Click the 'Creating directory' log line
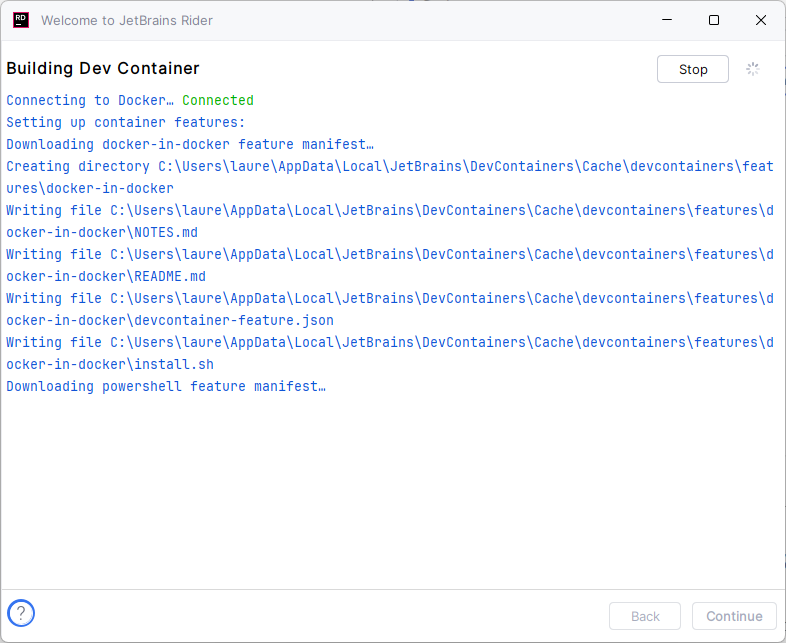786x643 pixels. (389, 177)
